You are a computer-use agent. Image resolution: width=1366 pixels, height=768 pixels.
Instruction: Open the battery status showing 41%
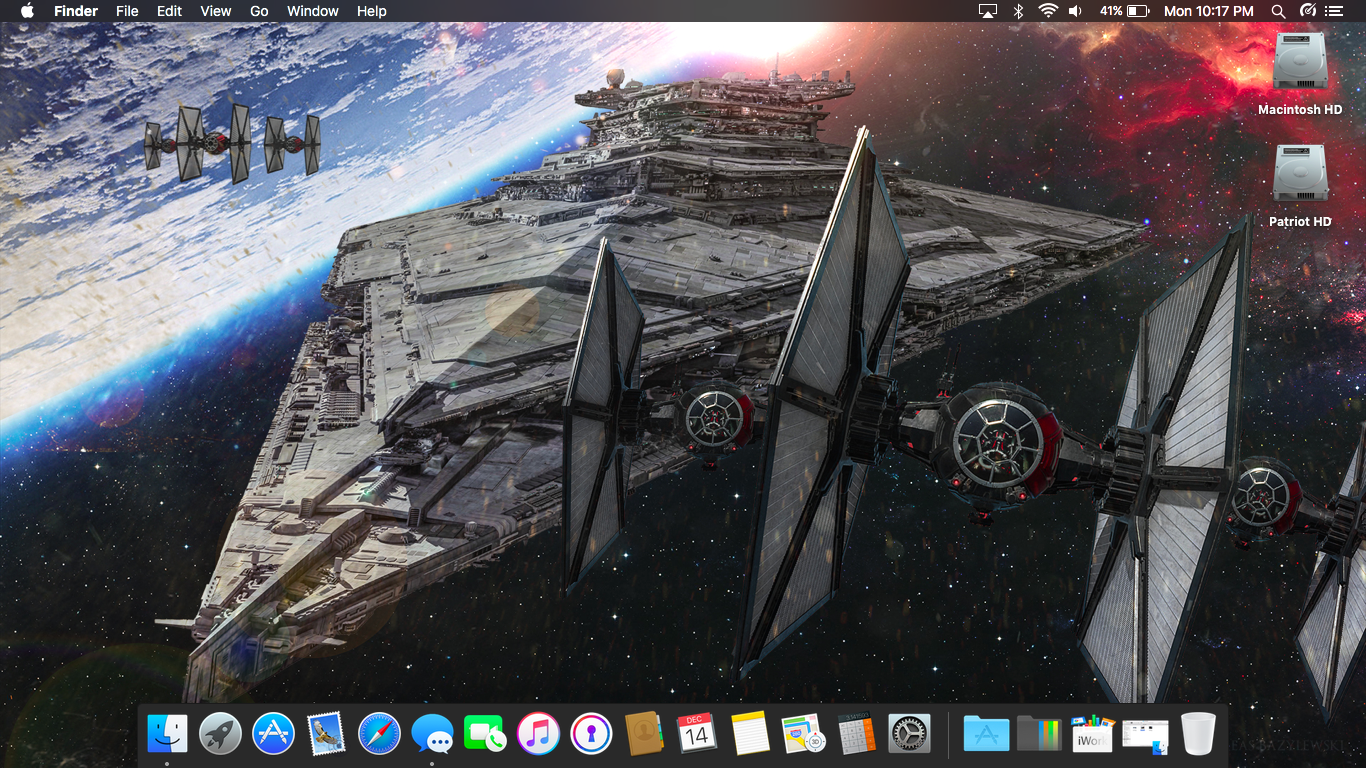tap(1124, 11)
